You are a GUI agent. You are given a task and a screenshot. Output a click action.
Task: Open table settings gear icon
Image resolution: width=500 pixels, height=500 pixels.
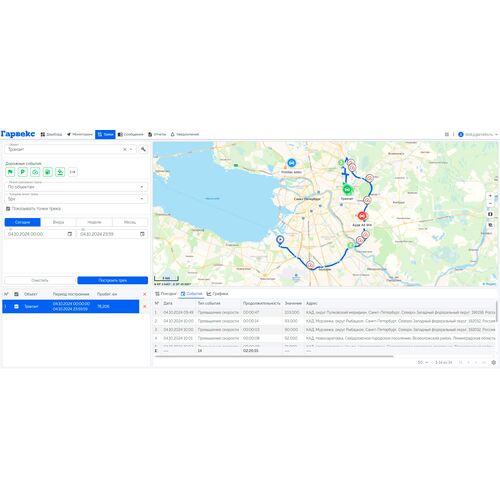coord(493,362)
